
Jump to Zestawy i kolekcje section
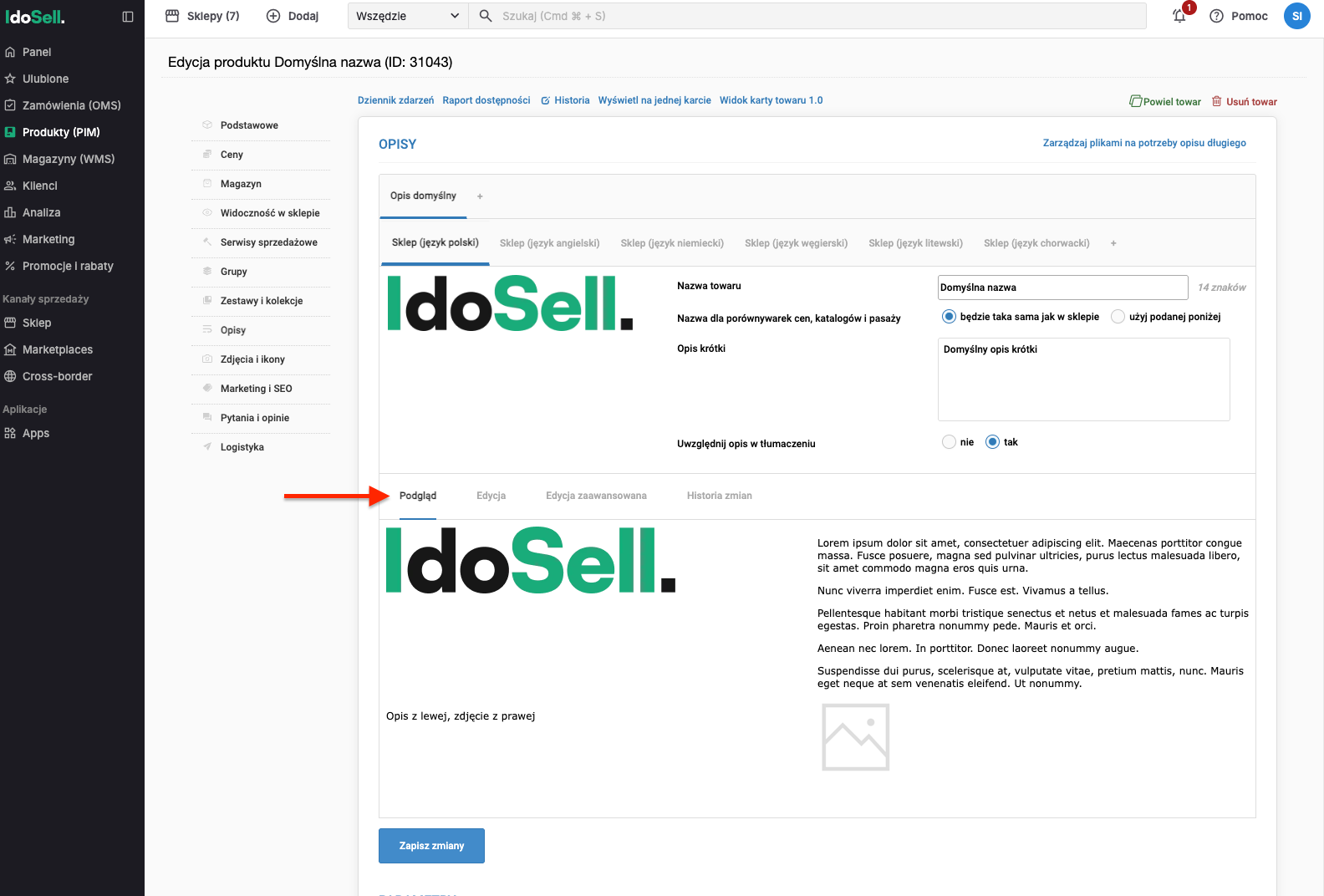pyautogui.click(x=261, y=301)
